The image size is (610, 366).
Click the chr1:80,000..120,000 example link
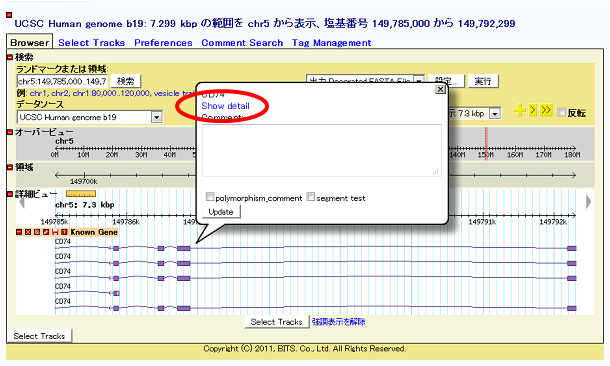pos(111,93)
